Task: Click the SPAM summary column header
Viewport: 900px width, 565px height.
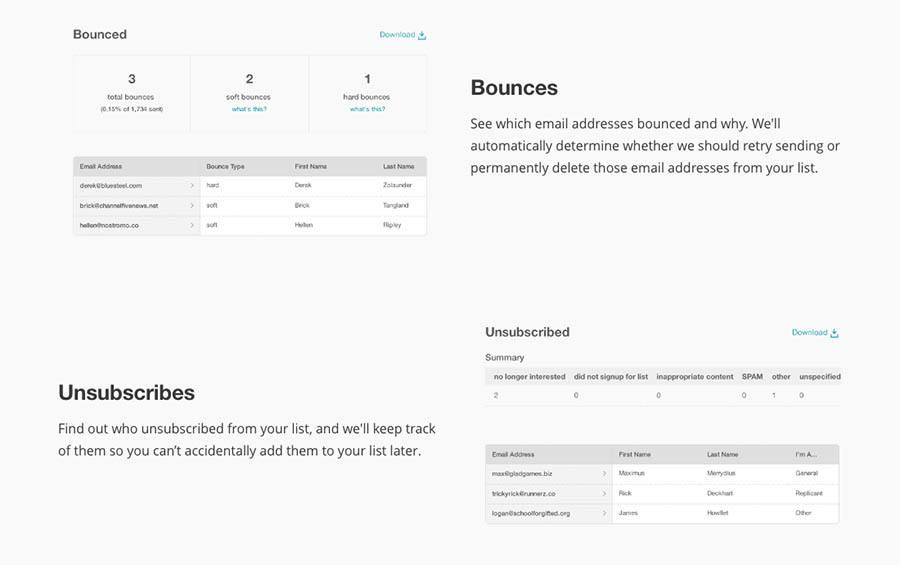Action: point(752,377)
